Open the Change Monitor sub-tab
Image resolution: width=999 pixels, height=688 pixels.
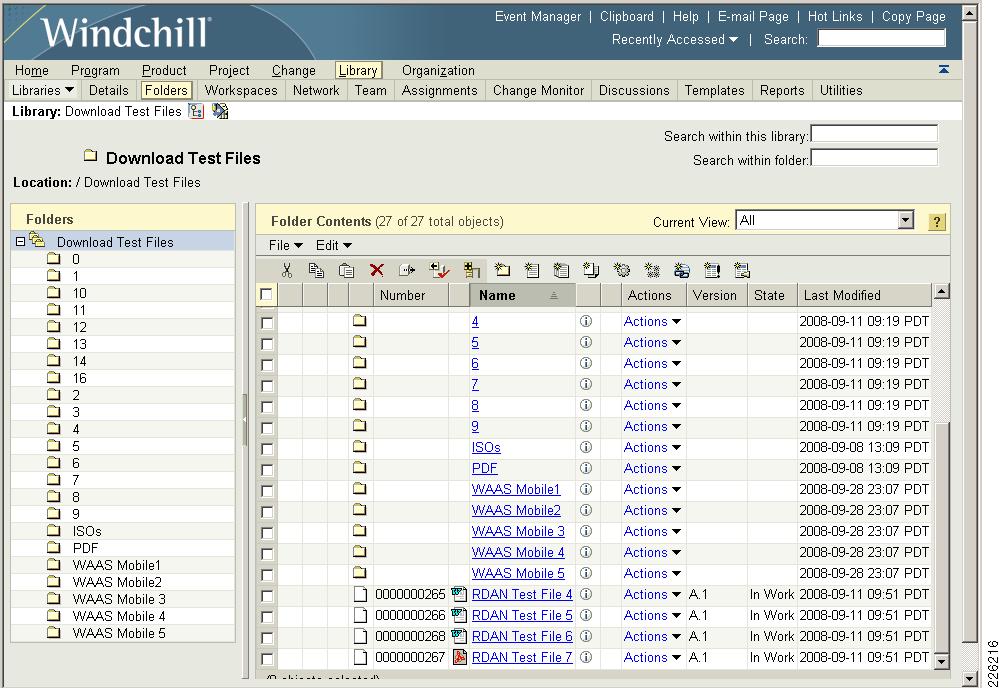pyautogui.click(x=538, y=90)
